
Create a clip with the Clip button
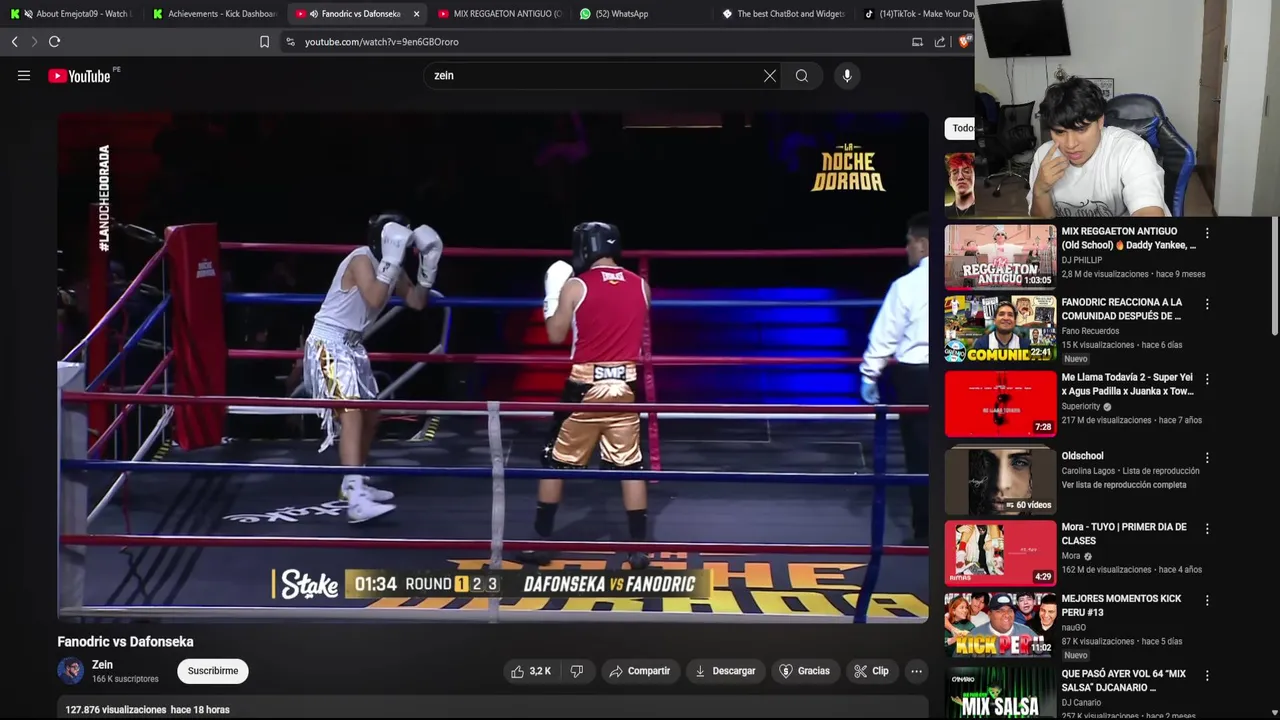[x=871, y=671]
